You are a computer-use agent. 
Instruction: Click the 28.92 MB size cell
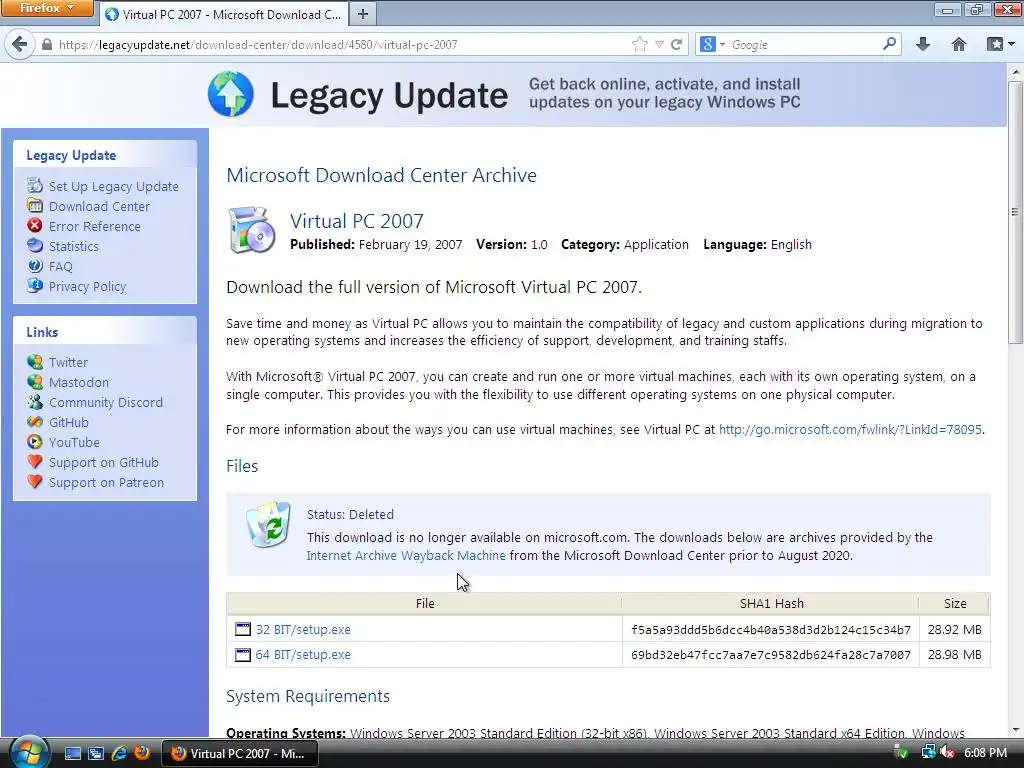[x=955, y=630]
